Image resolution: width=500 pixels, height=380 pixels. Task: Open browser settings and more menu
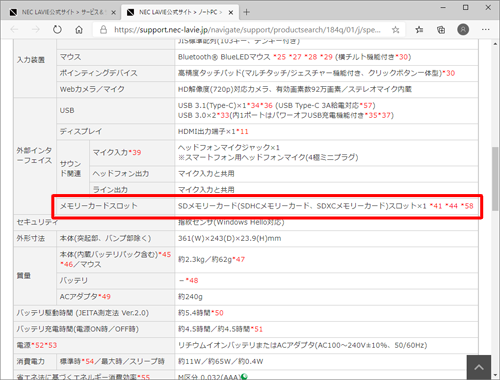point(486,30)
